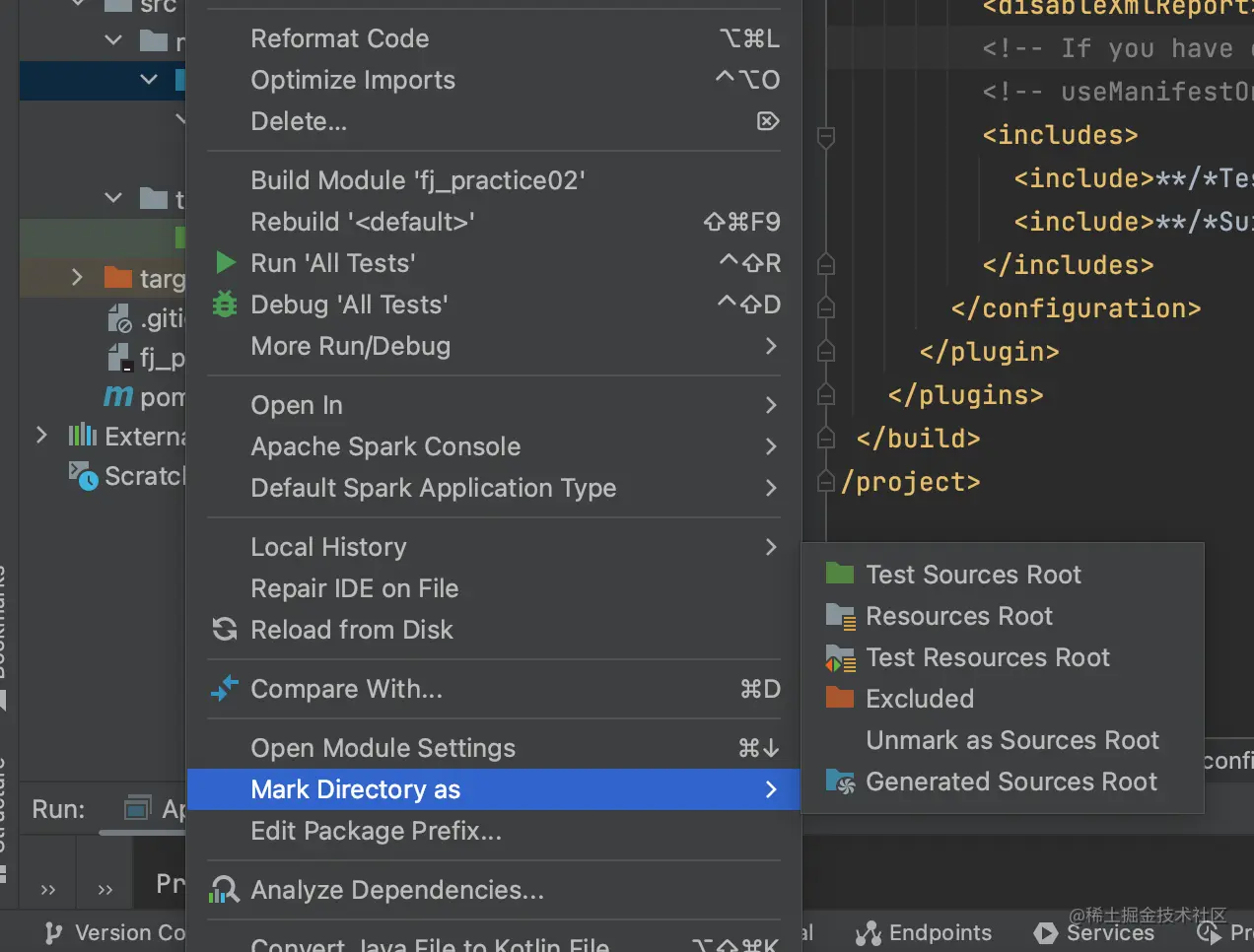Click the closing project tag in editor
This screenshot has width=1254, height=952.
[x=910, y=482]
